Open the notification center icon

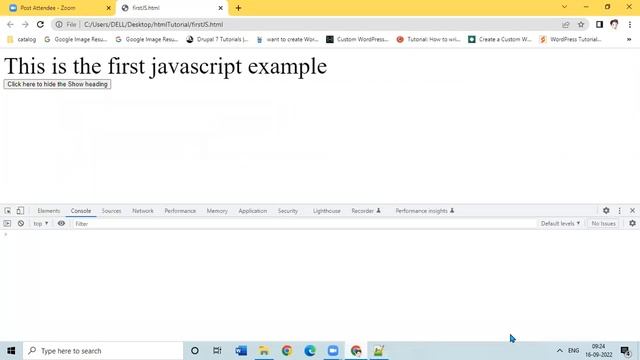pyautogui.click(x=625, y=351)
